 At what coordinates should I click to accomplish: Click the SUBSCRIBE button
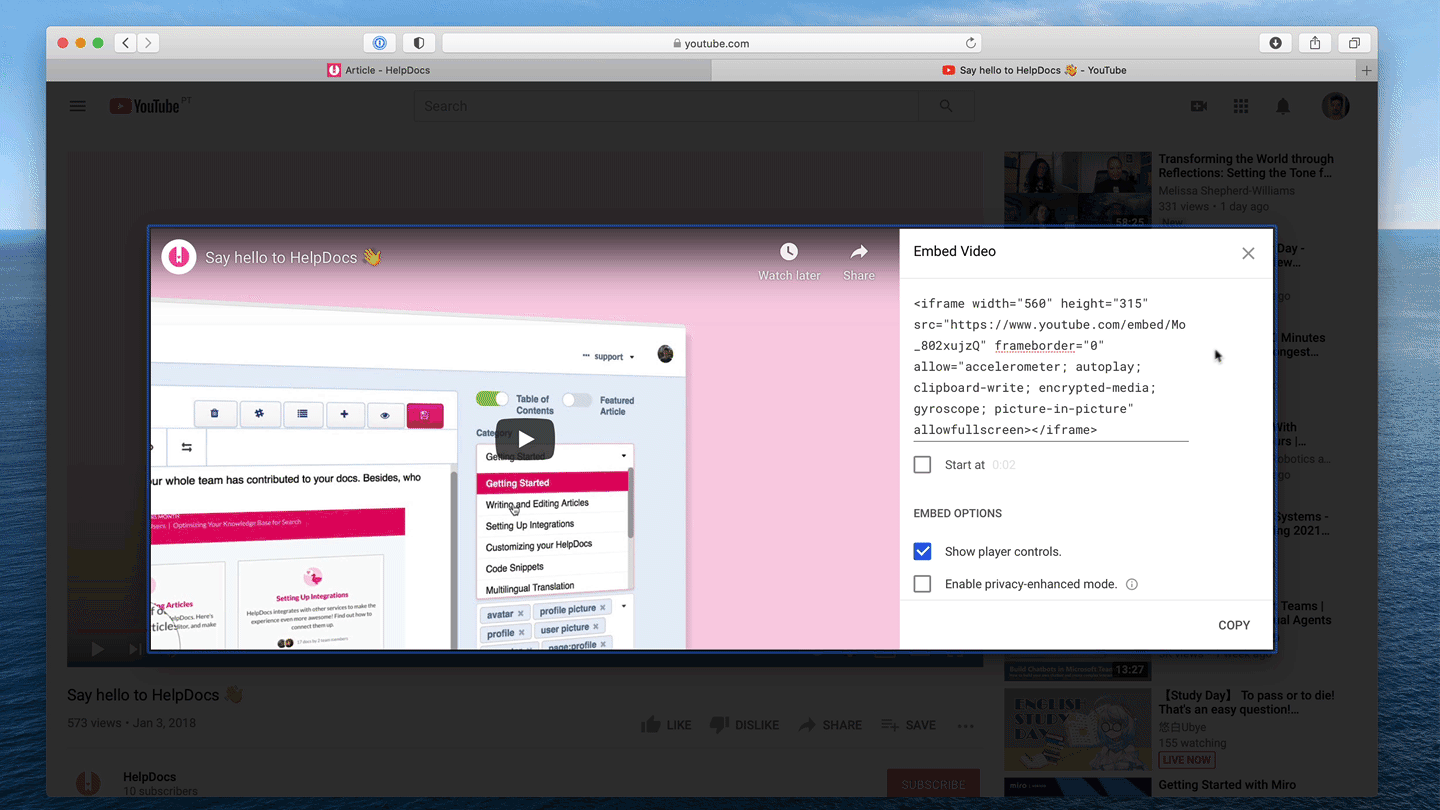click(x=933, y=784)
